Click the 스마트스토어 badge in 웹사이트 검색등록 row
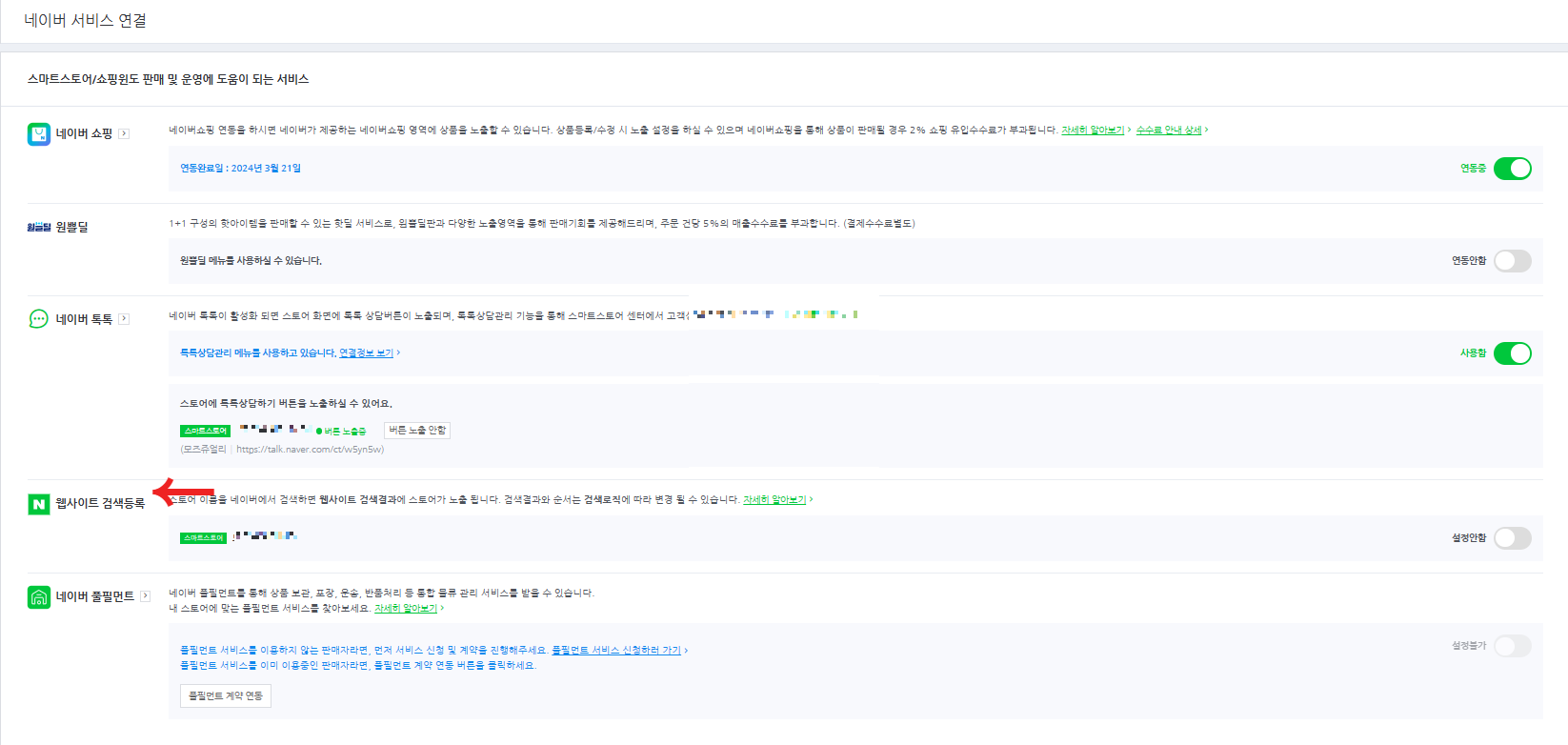This screenshot has width=1568, height=745. click(204, 538)
